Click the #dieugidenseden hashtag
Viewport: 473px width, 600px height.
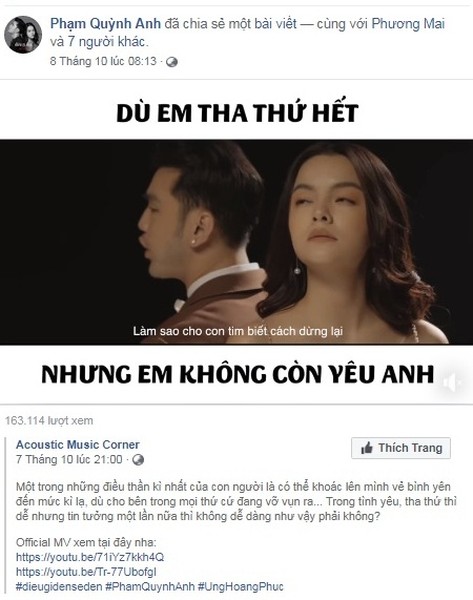point(59,587)
